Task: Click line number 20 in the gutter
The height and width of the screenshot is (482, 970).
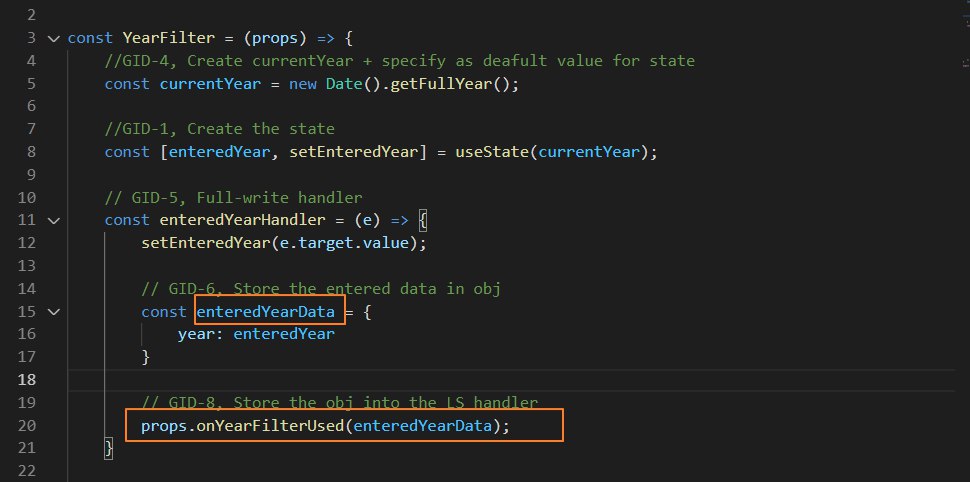Action: point(27,425)
